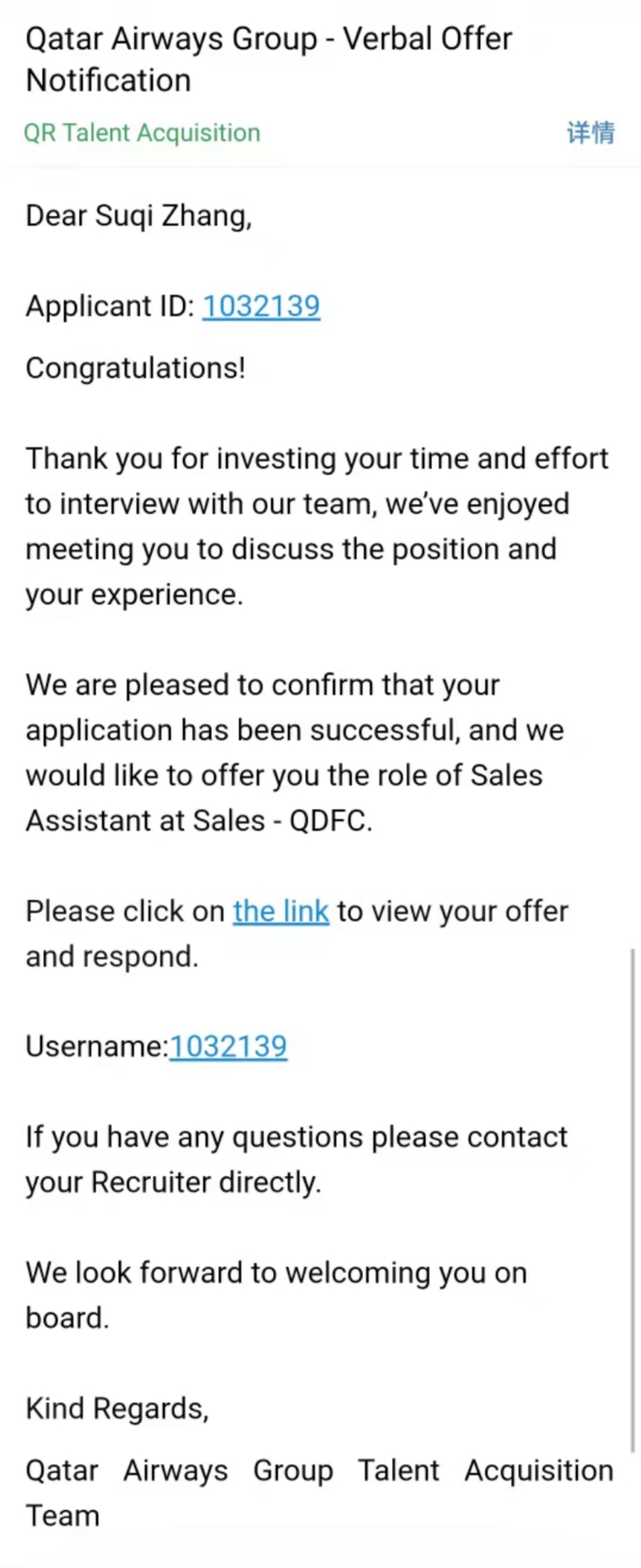641x1568 pixels.
Task: Click the "Username:" label text
Action: 96,1046
